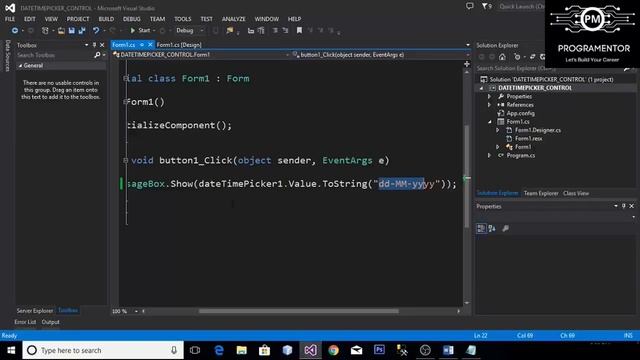This screenshot has height=360, width=640.
Task: Click the Alphabetical sort icon in Properties
Action: tap(492, 229)
